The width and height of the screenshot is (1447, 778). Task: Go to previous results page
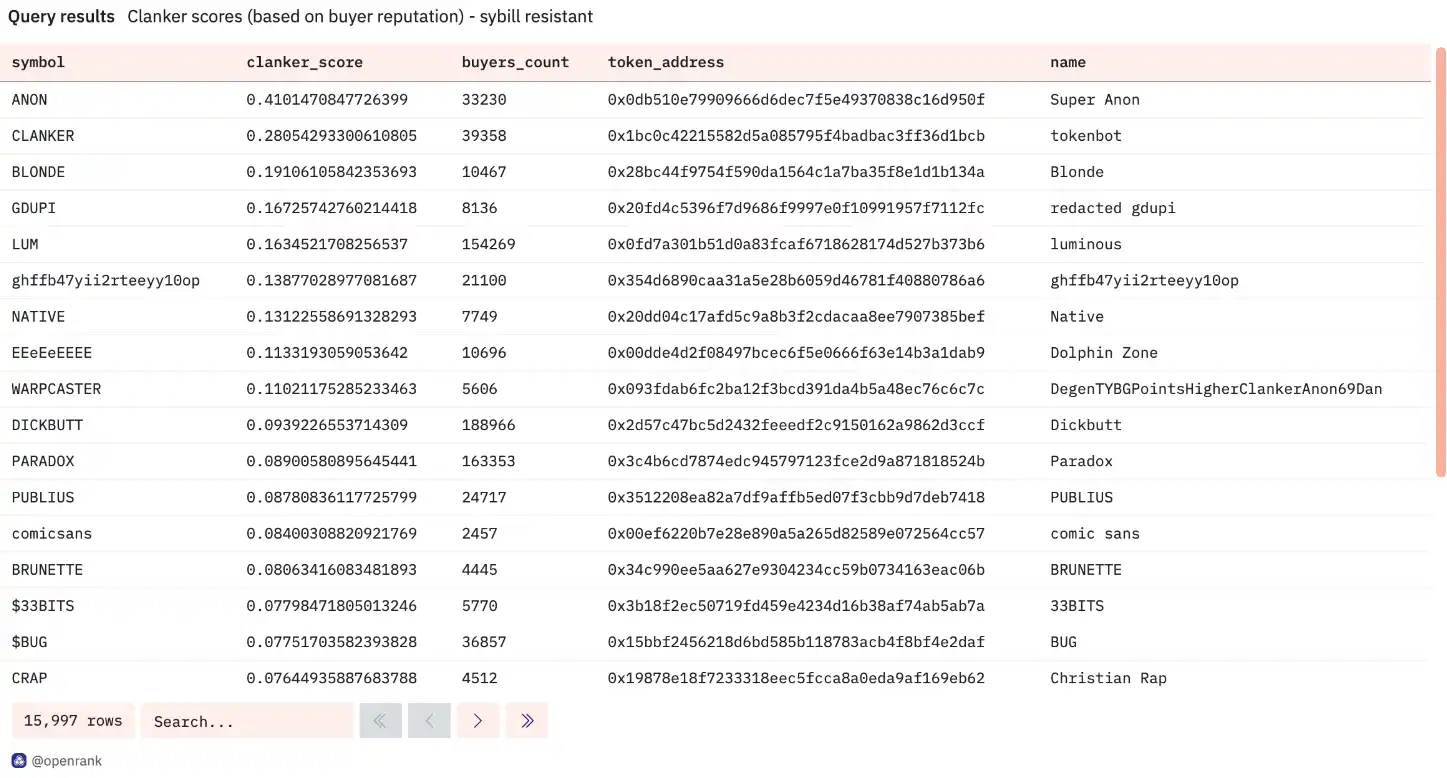tap(429, 721)
